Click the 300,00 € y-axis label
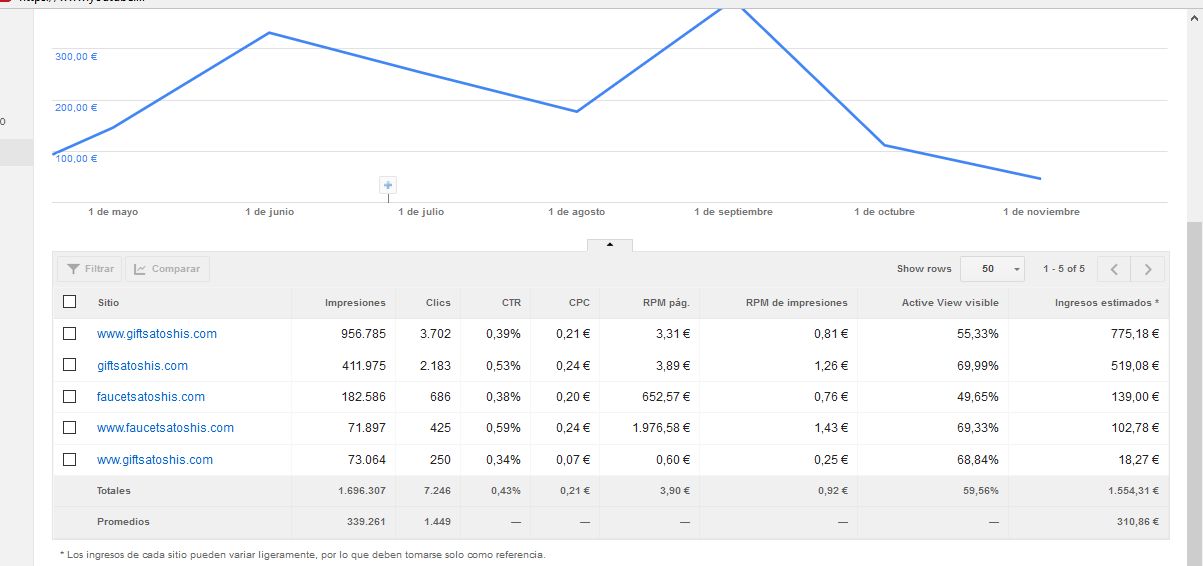The image size is (1203, 566). [76, 57]
